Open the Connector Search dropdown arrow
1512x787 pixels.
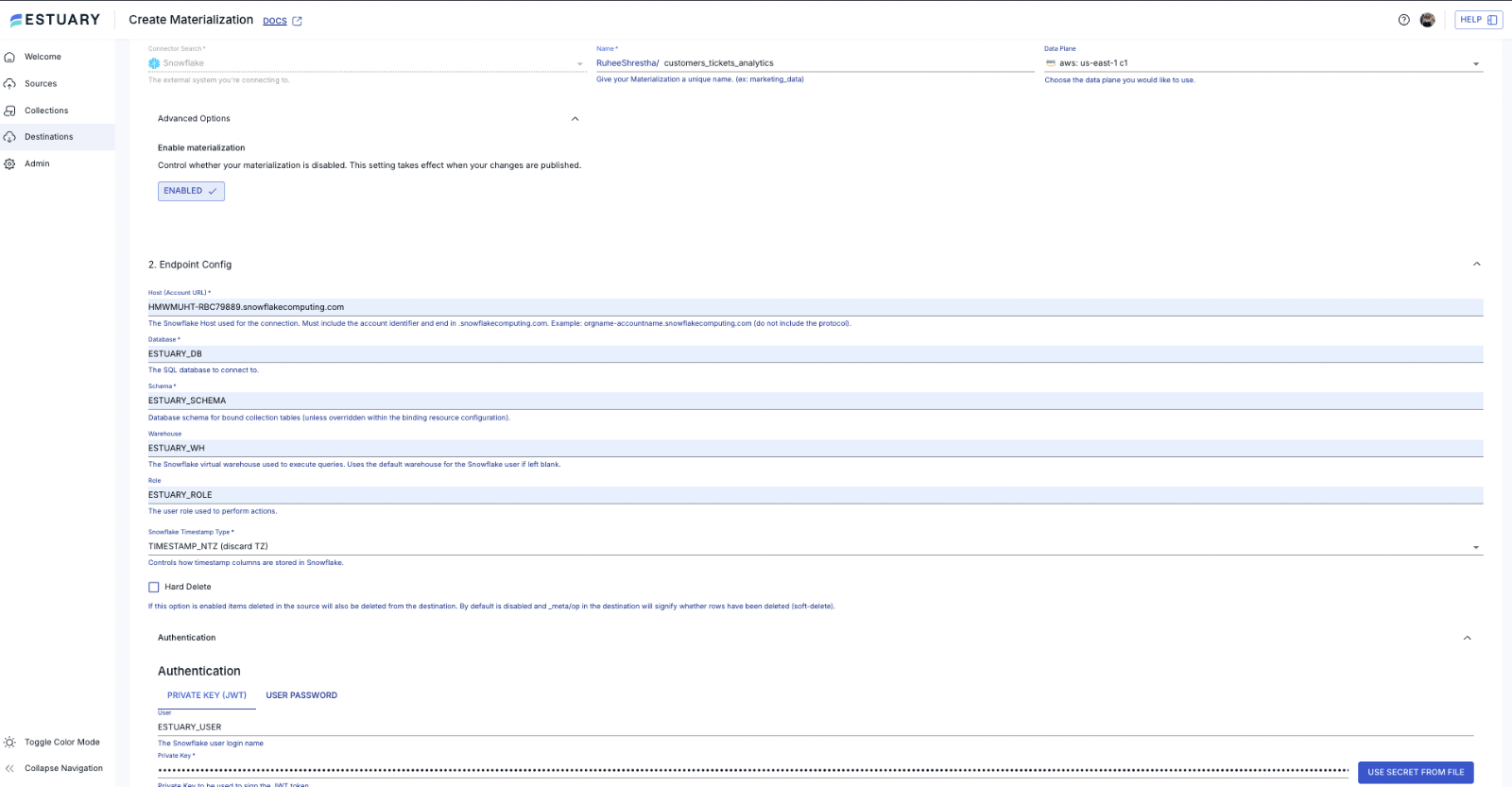[580, 64]
